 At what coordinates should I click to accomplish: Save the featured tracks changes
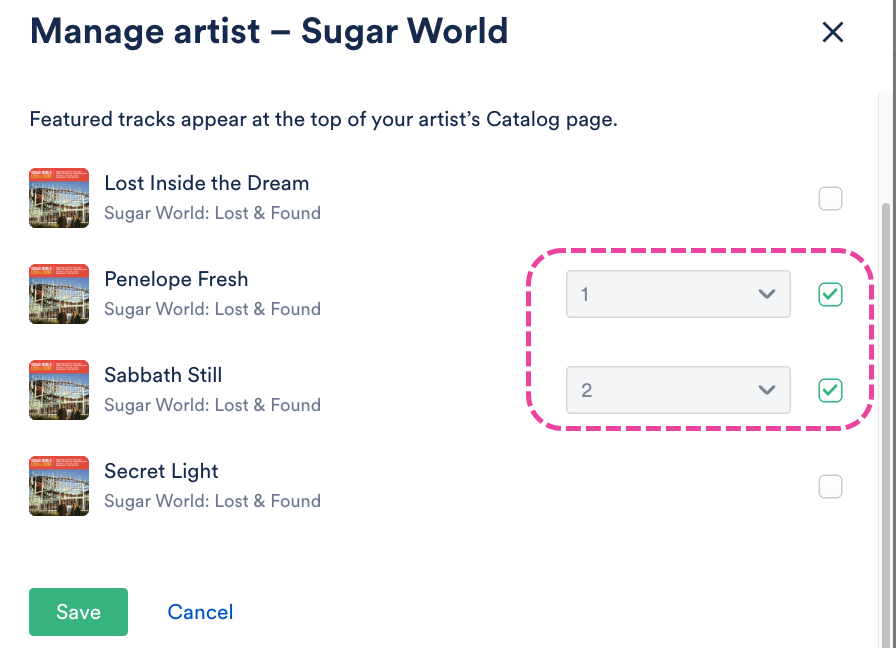(78, 612)
